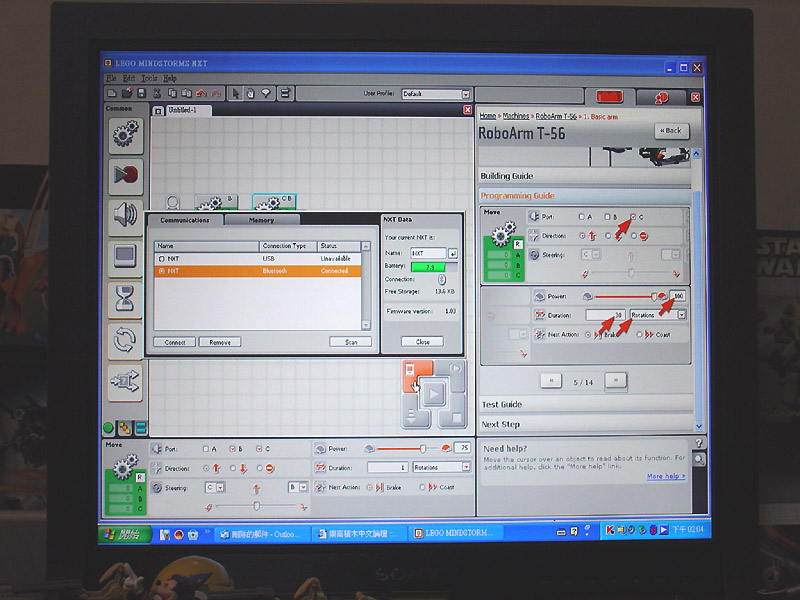Select the Record/Play block in palette
This screenshot has height=600, width=800.
(x=126, y=177)
